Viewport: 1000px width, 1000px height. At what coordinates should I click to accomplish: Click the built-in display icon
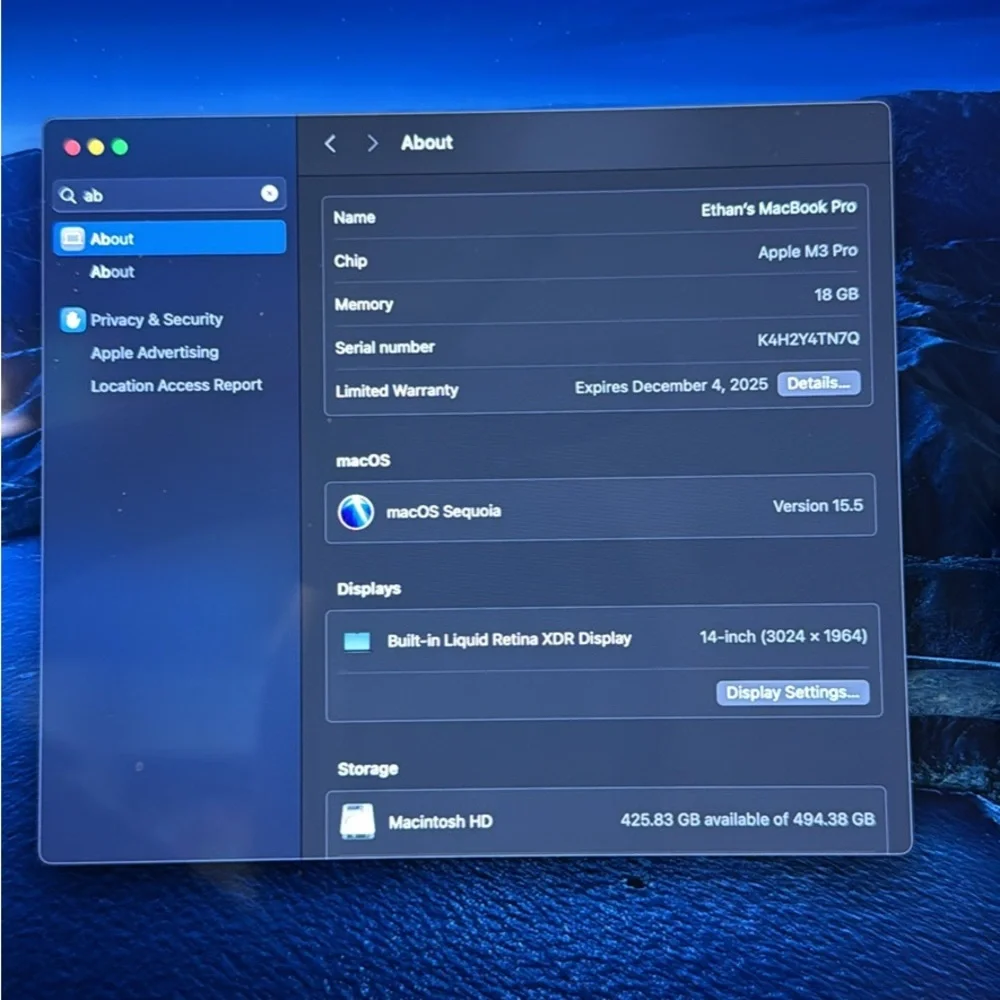point(357,642)
